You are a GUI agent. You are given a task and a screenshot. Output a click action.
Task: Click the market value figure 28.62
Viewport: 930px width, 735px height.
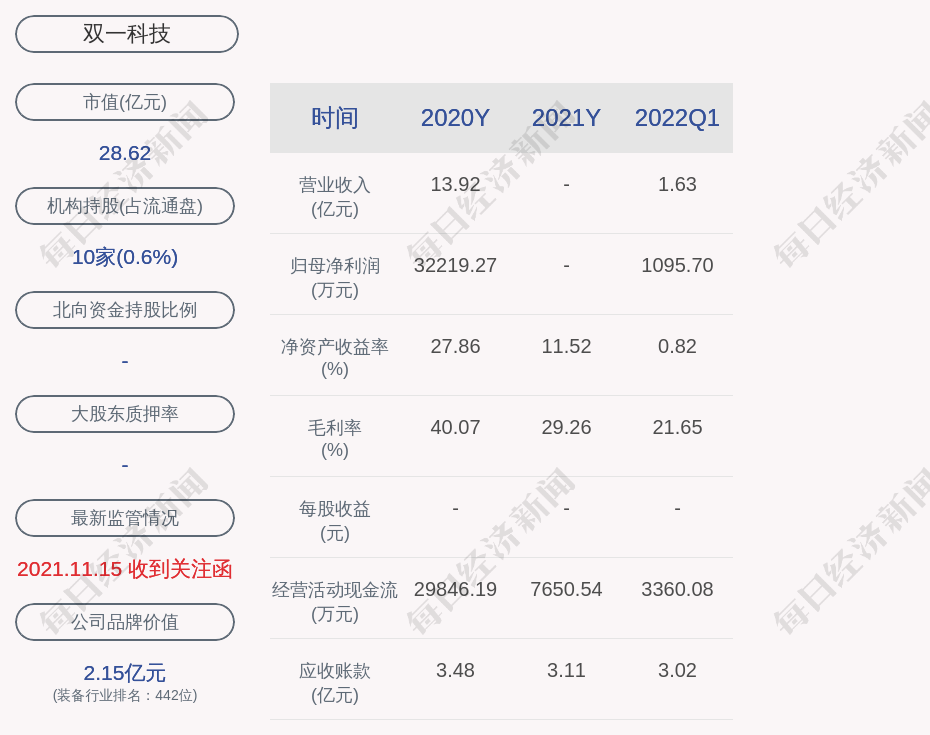coord(125,153)
